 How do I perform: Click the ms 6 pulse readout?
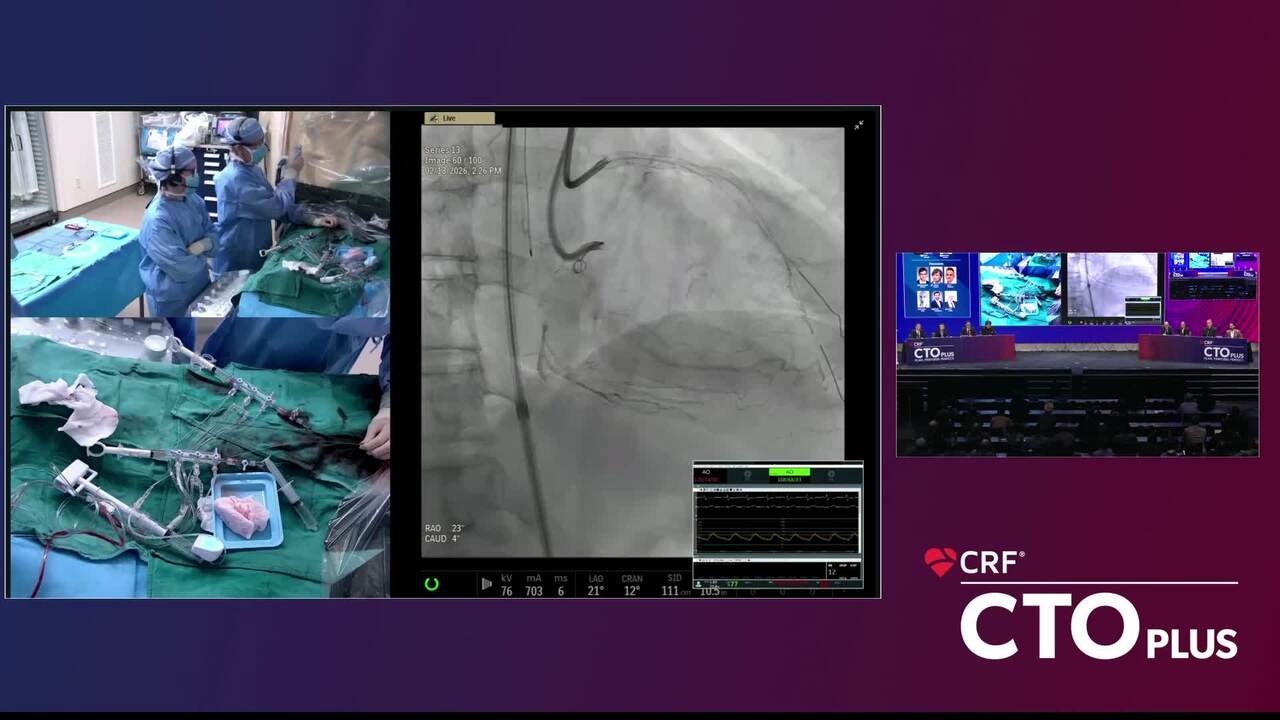561,585
